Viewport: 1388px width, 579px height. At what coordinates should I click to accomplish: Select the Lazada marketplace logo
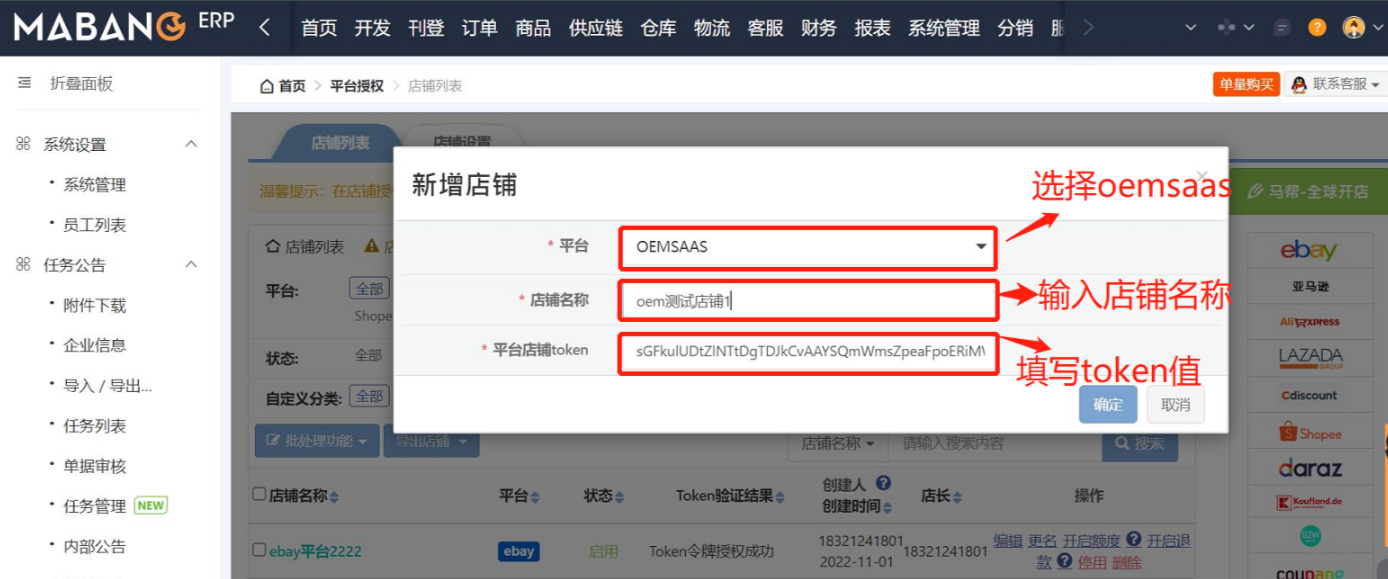click(1310, 357)
